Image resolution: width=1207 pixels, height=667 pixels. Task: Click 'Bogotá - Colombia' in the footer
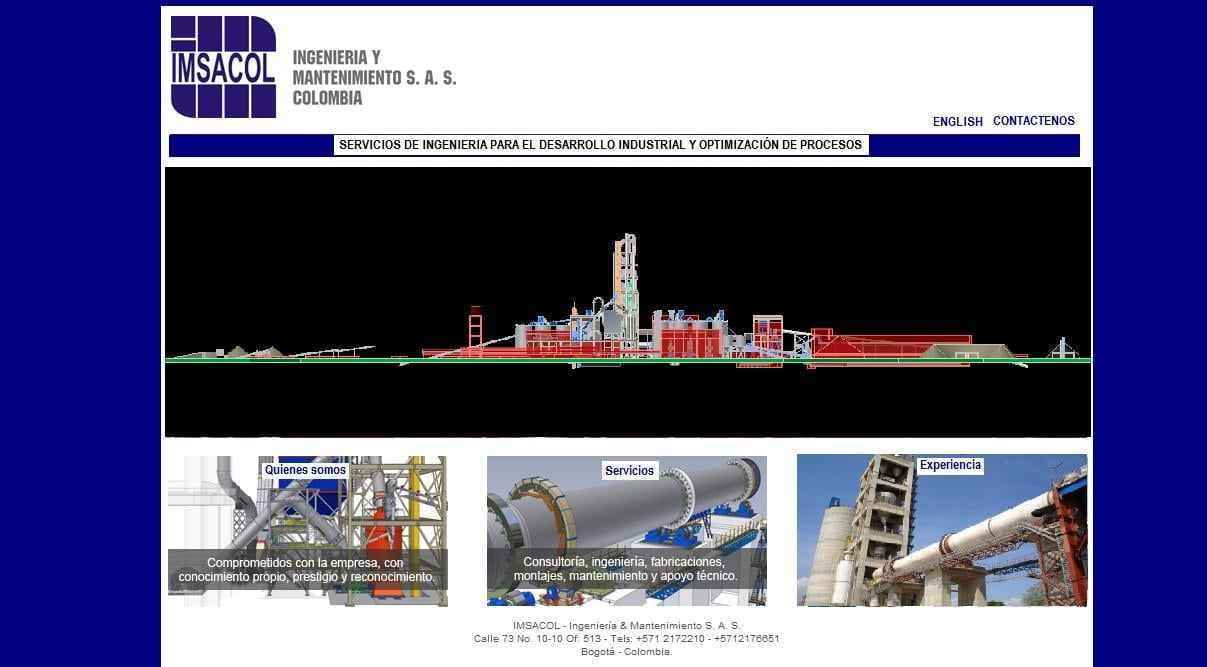(626, 652)
